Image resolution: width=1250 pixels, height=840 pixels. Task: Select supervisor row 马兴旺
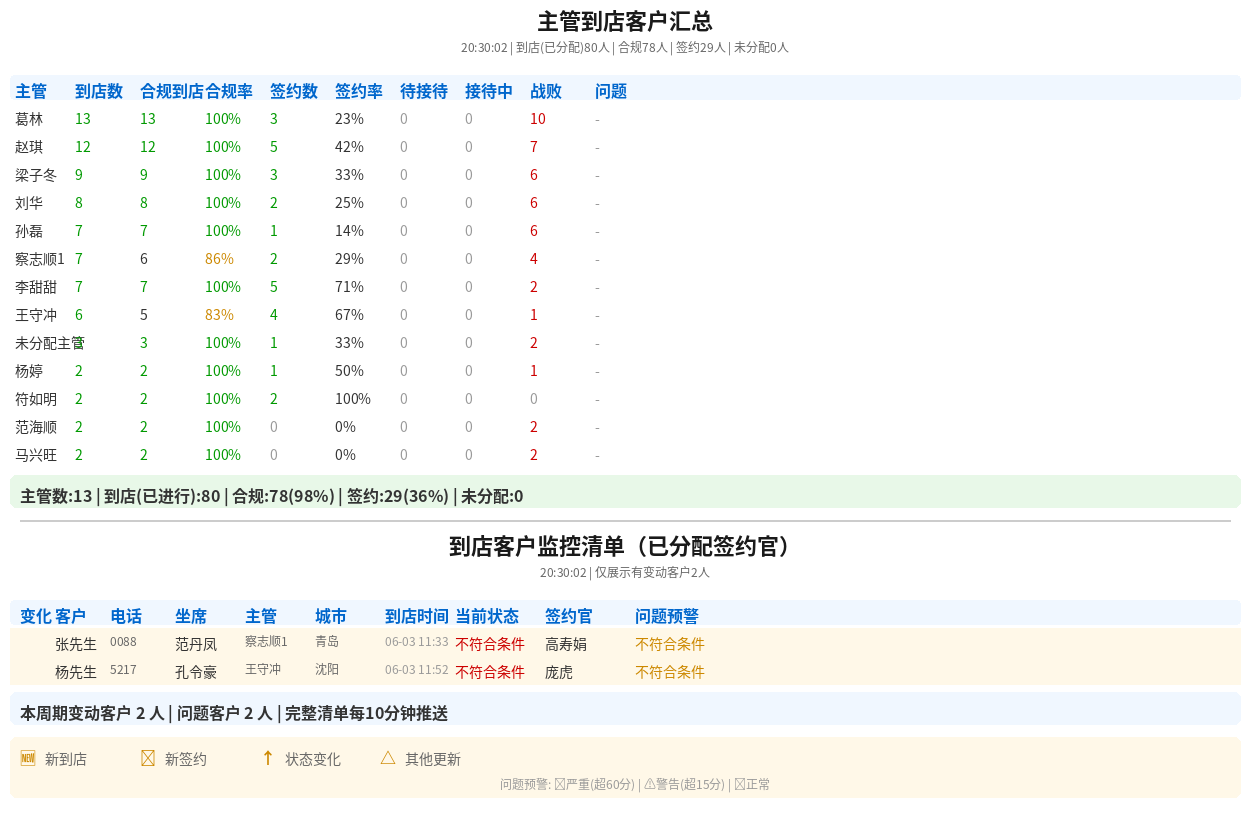625,455
